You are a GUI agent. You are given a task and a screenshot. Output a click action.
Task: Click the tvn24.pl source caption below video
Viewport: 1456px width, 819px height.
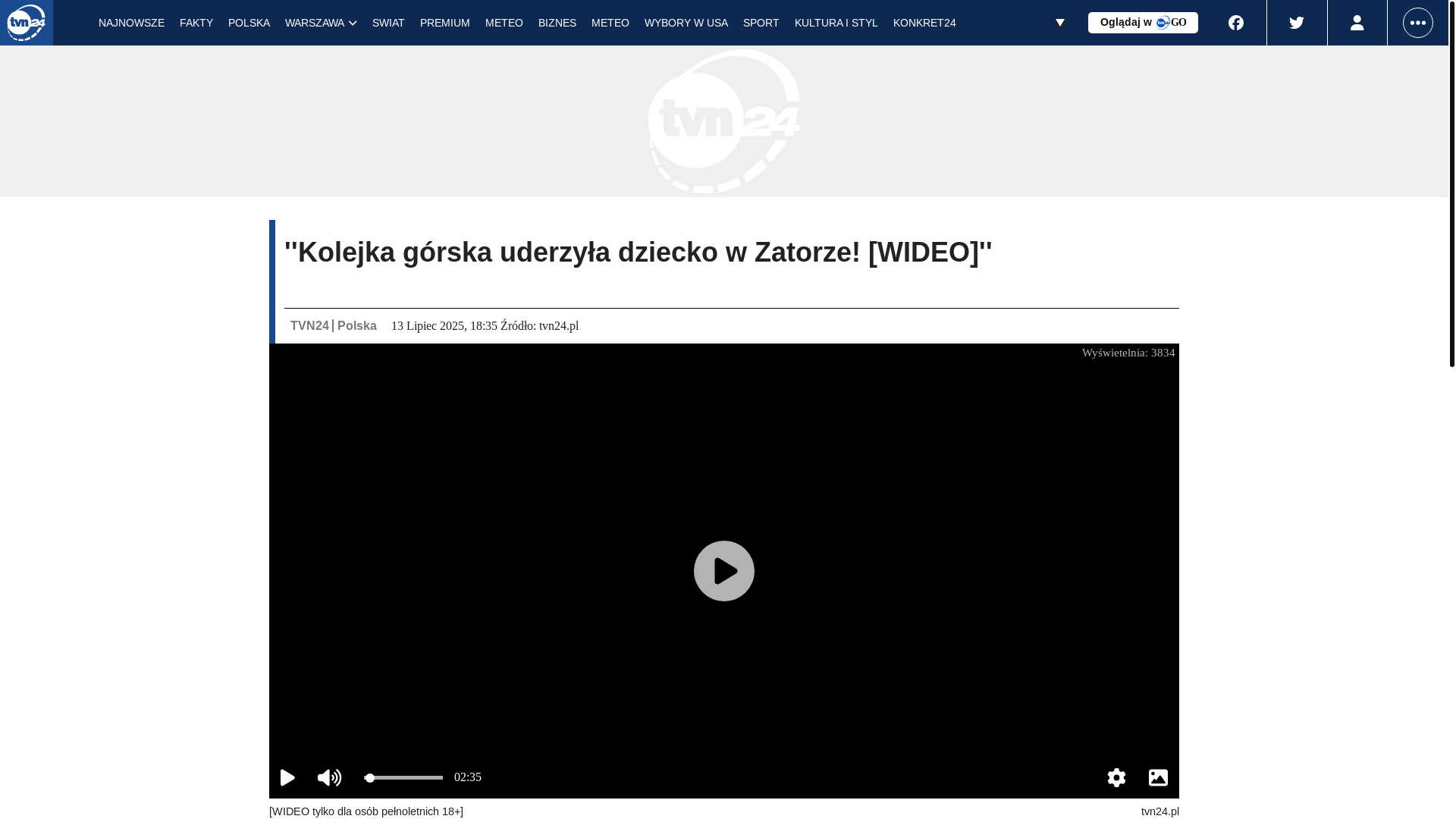coord(1160,811)
